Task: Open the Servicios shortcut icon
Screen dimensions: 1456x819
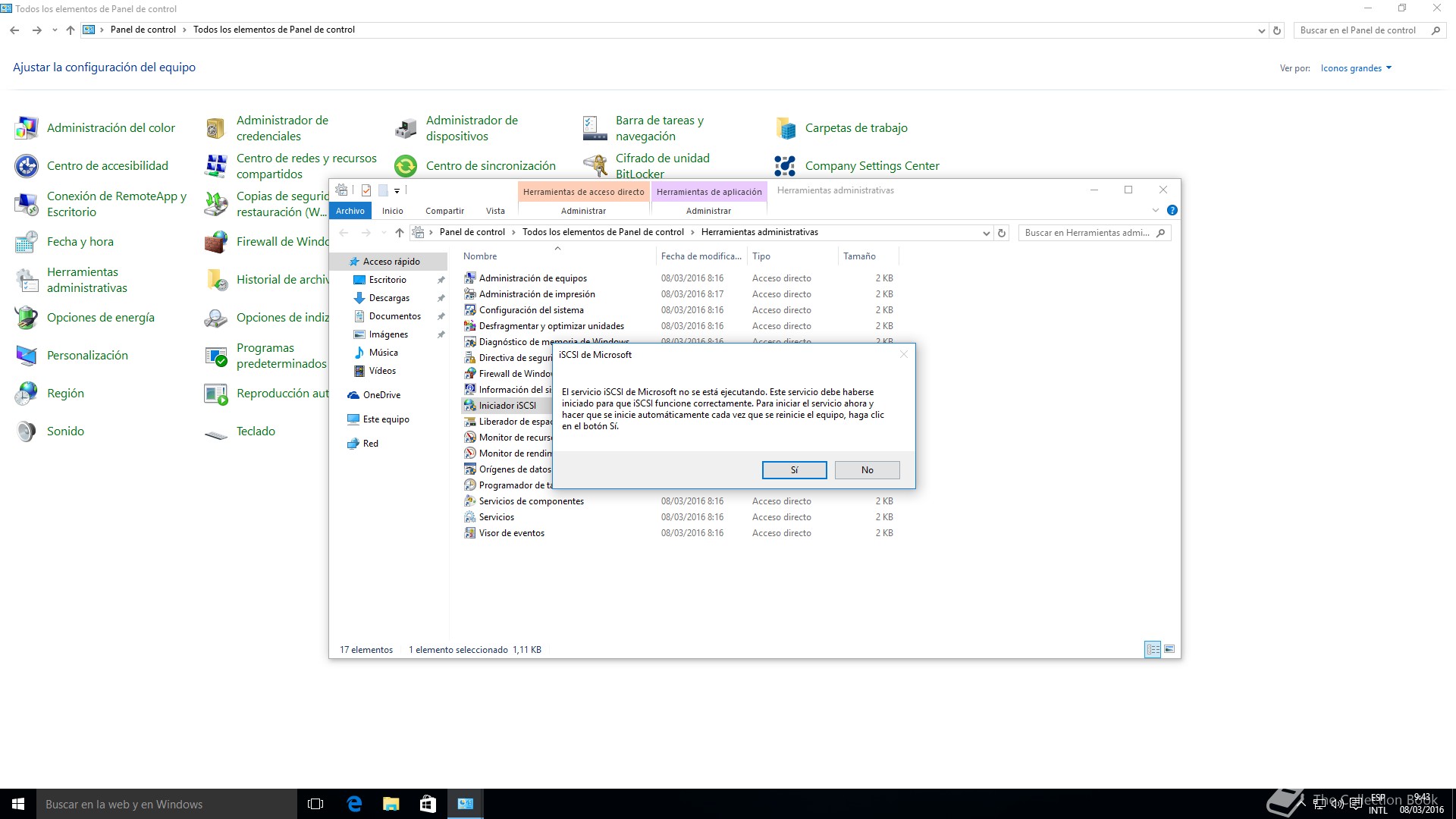Action: (x=470, y=517)
